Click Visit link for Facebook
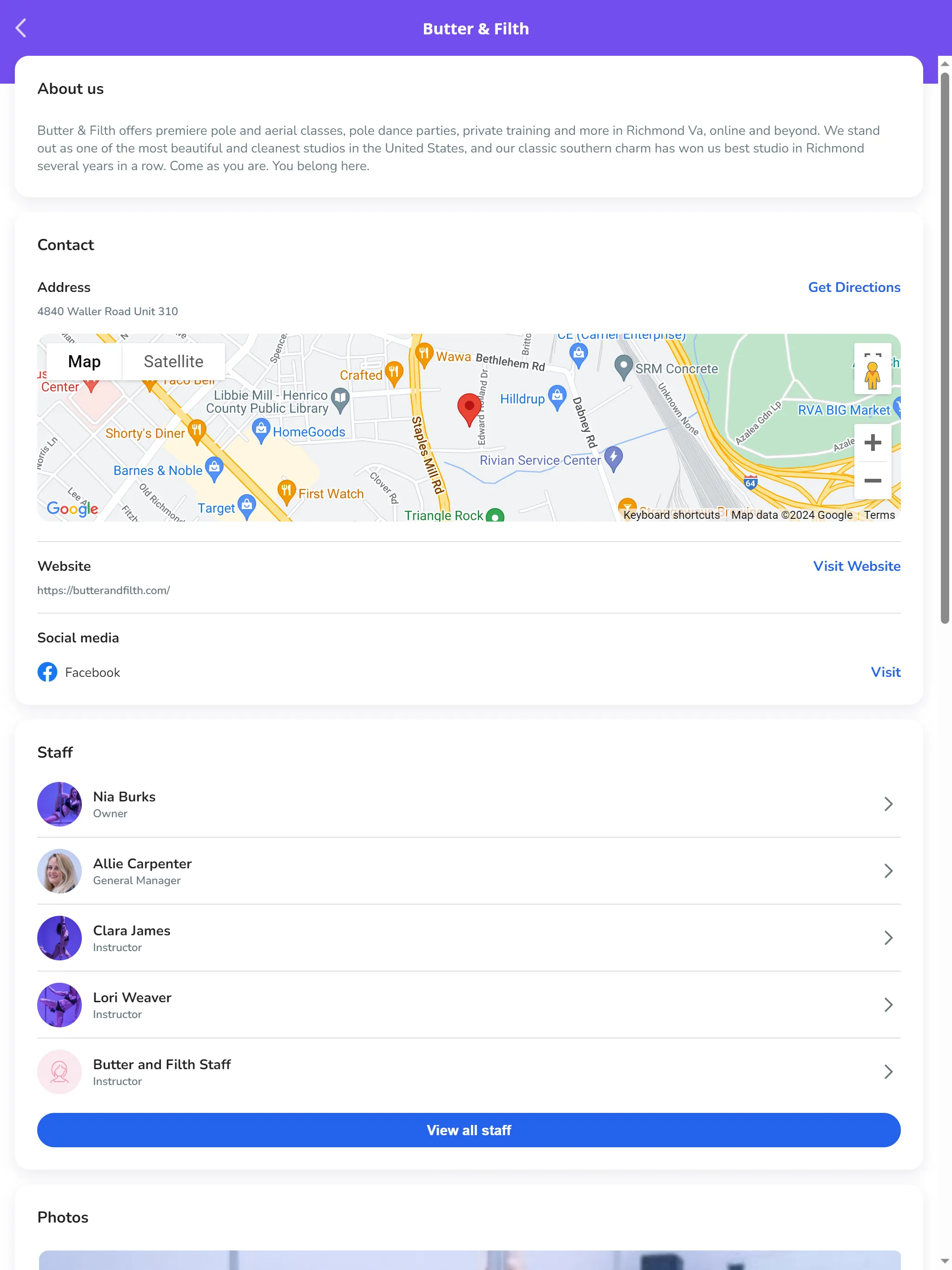Image resolution: width=952 pixels, height=1270 pixels. 886,672
